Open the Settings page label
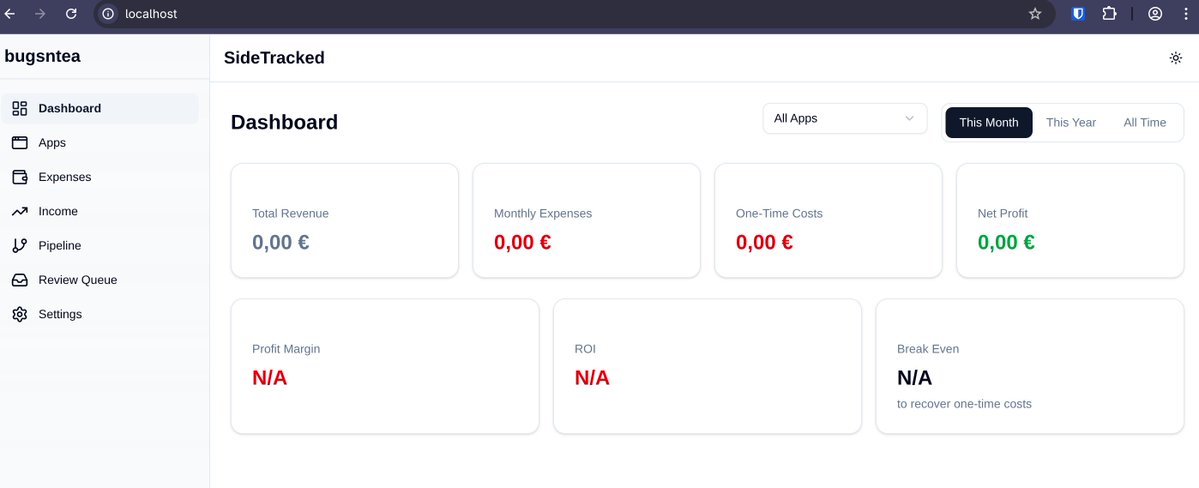Screen dimensions: 1199x488 pyautogui.click(x=60, y=314)
